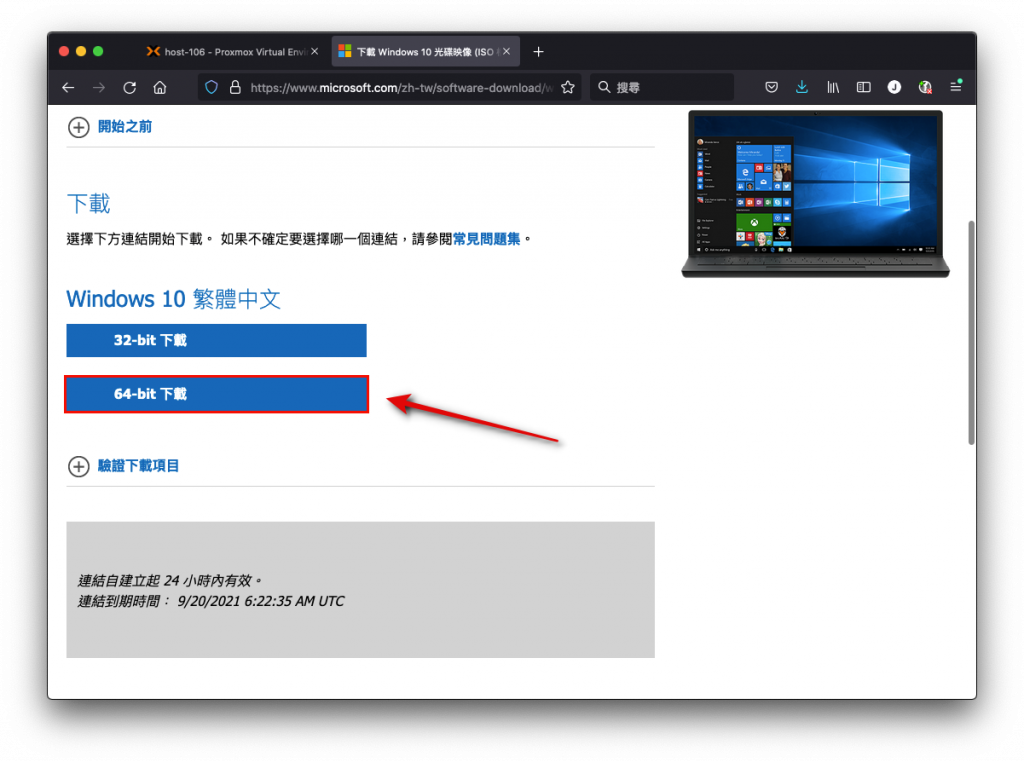Reload the page with the refresh icon

click(129, 87)
